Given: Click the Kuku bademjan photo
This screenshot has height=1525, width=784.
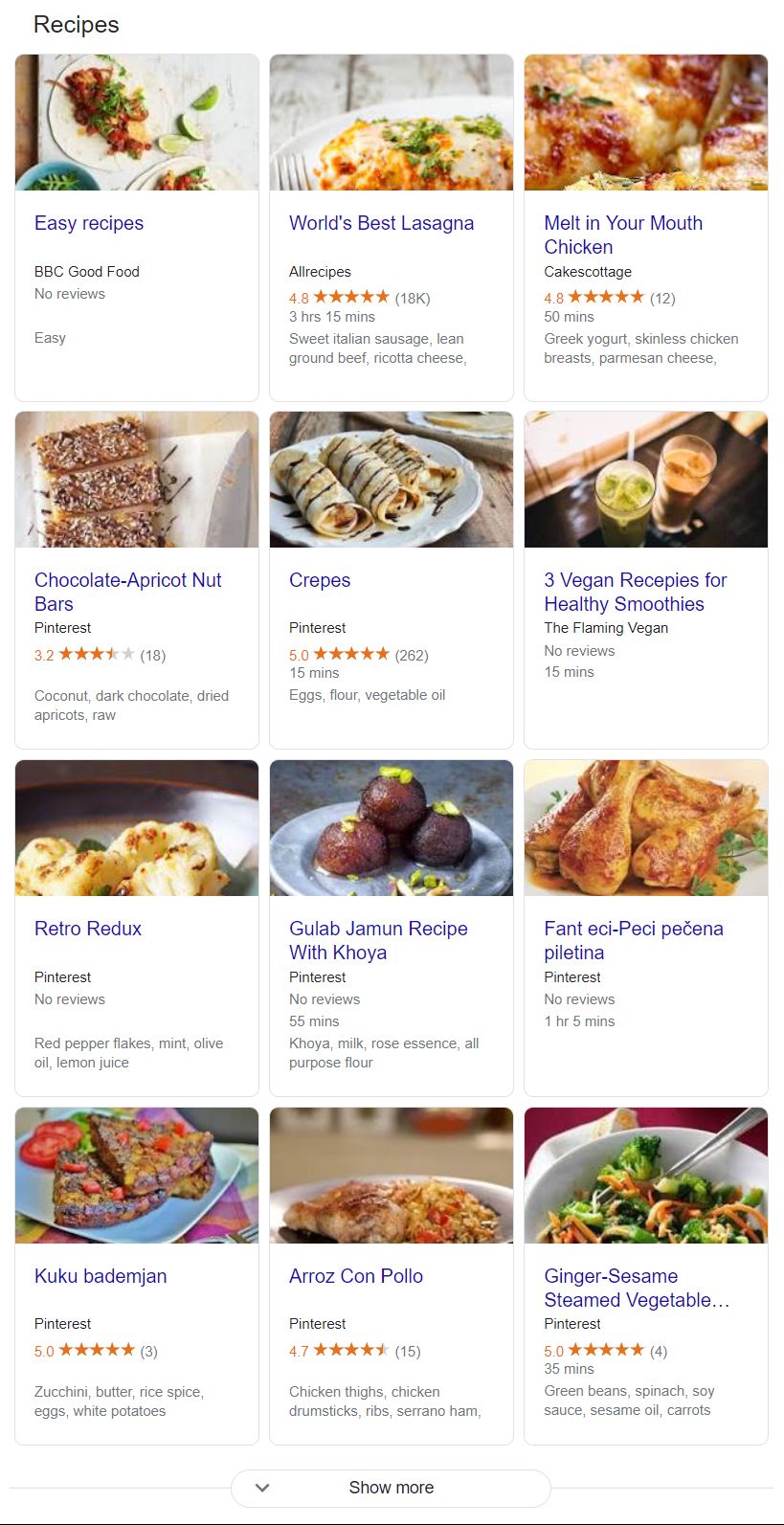Looking at the screenshot, I should (137, 1176).
